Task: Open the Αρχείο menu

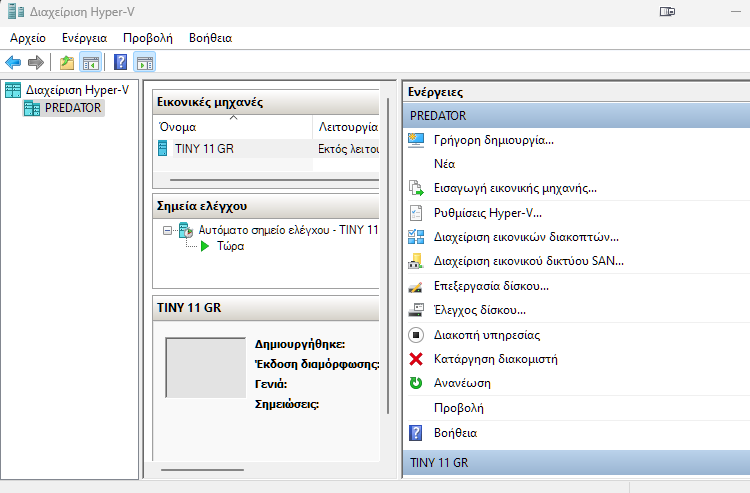Action: coord(28,38)
